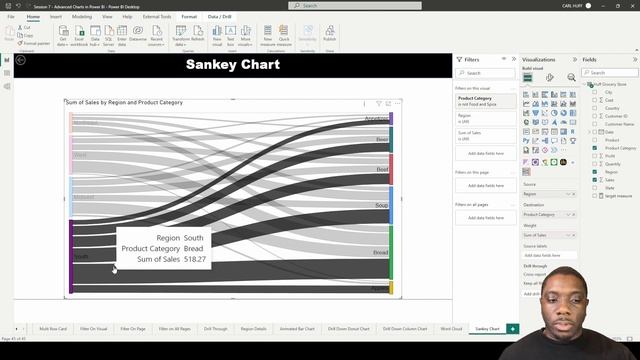
Task: Open the File menu
Action: pos(11,17)
